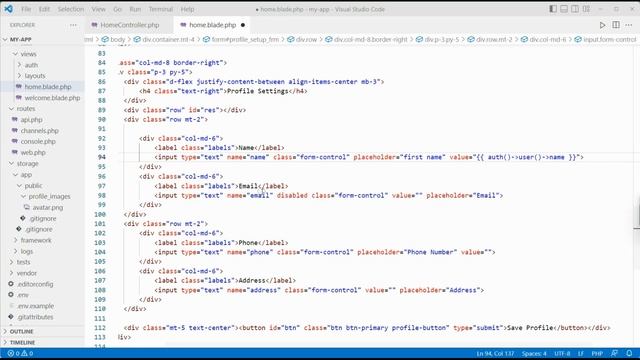This screenshot has width=640, height=360.
Task: Select language mode PHP in status bar
Action: click(x=597, y=353)
